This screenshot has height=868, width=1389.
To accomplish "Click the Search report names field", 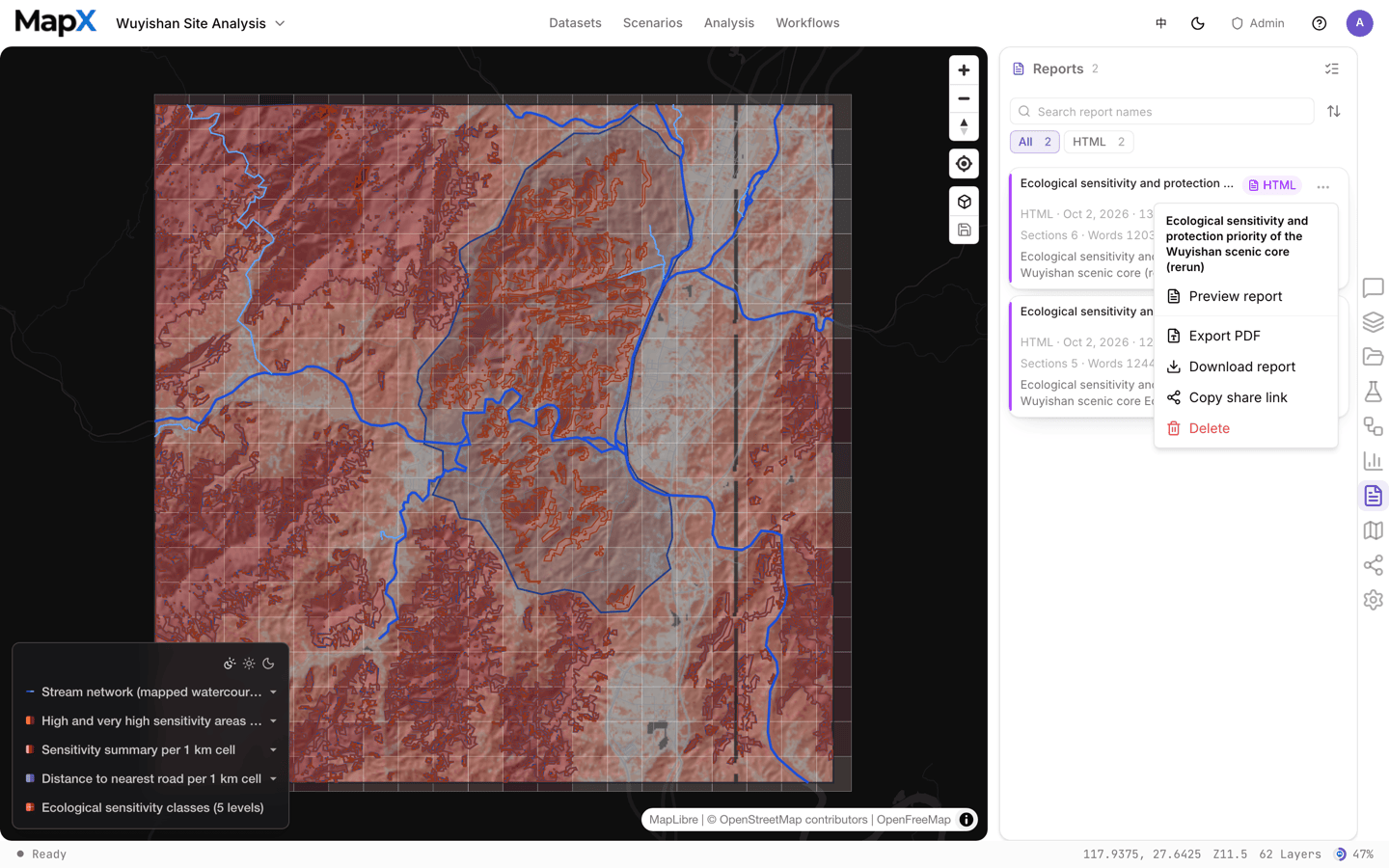I will 1162,112.
